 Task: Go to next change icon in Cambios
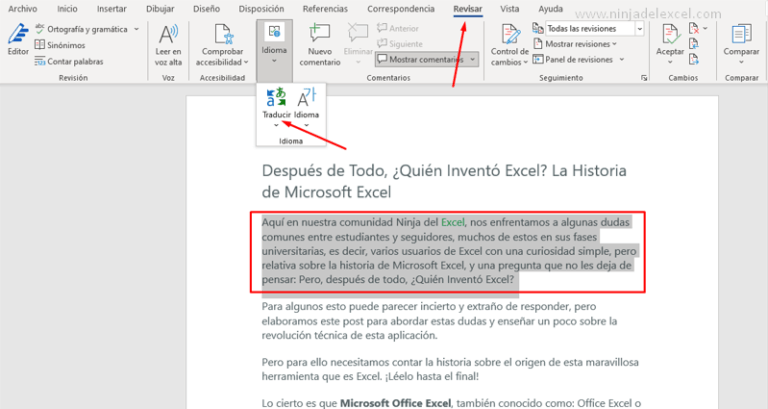tap(694, 60)
